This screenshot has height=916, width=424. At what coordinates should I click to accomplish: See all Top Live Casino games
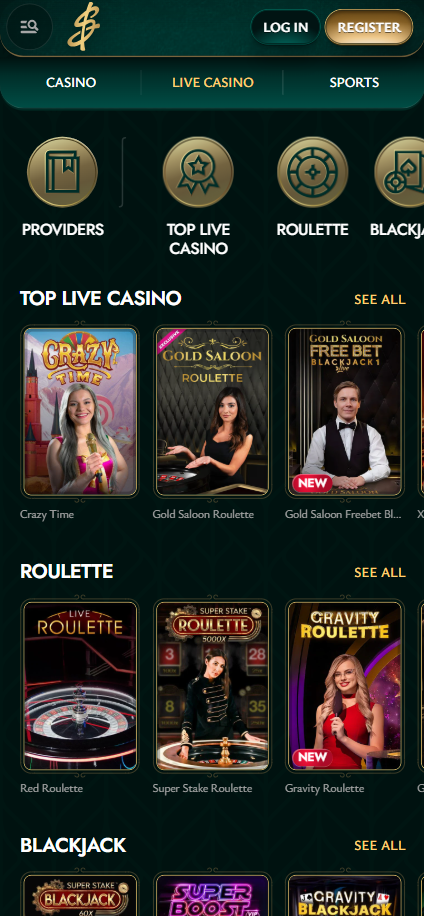(380, 299)
